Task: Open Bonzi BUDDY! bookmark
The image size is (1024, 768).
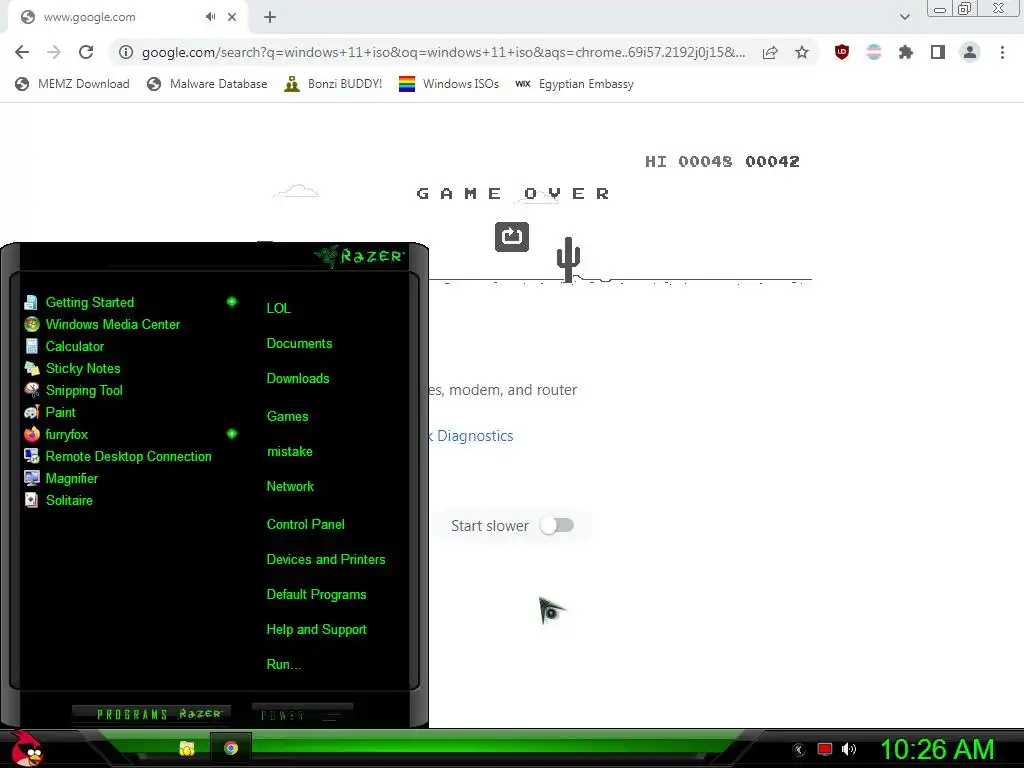Action: click(333, 84)
